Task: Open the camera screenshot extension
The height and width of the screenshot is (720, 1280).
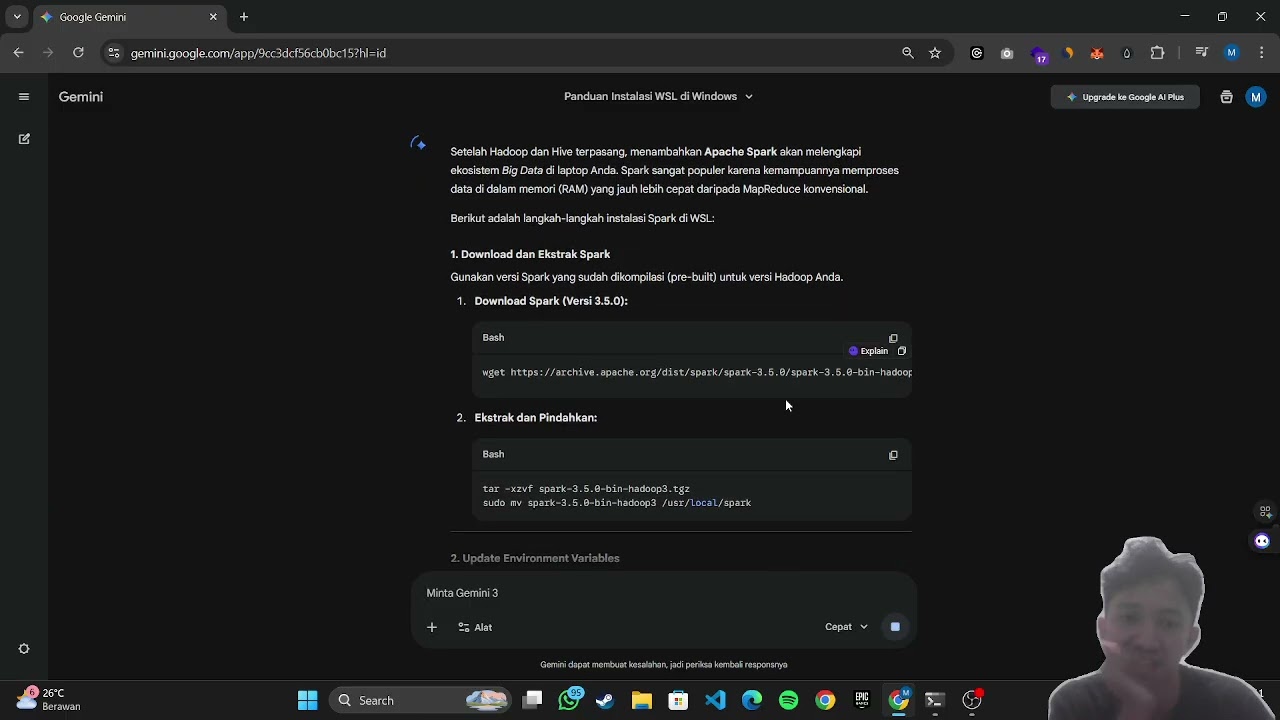Action: tap(1007, 53)
